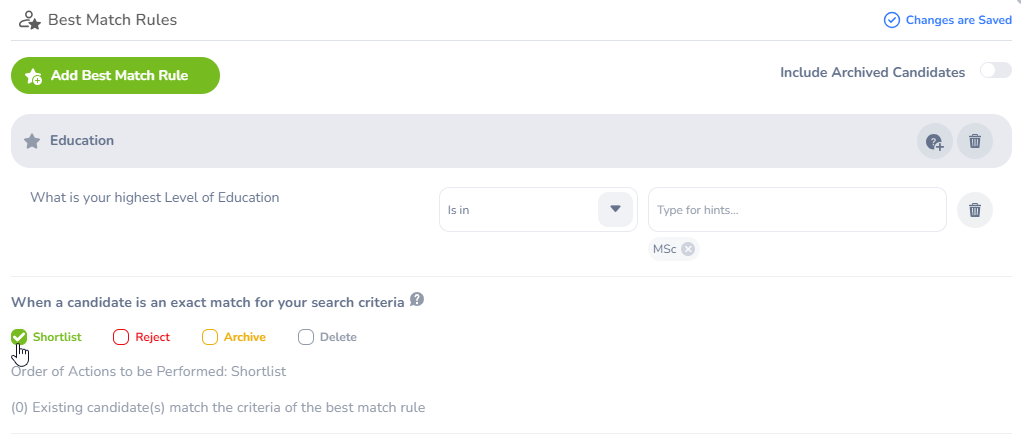Image resolution: width=1021 pixels, height=446 pixels.
Task: Select the MSc tag chip label
Action: [x=664, y=249]
